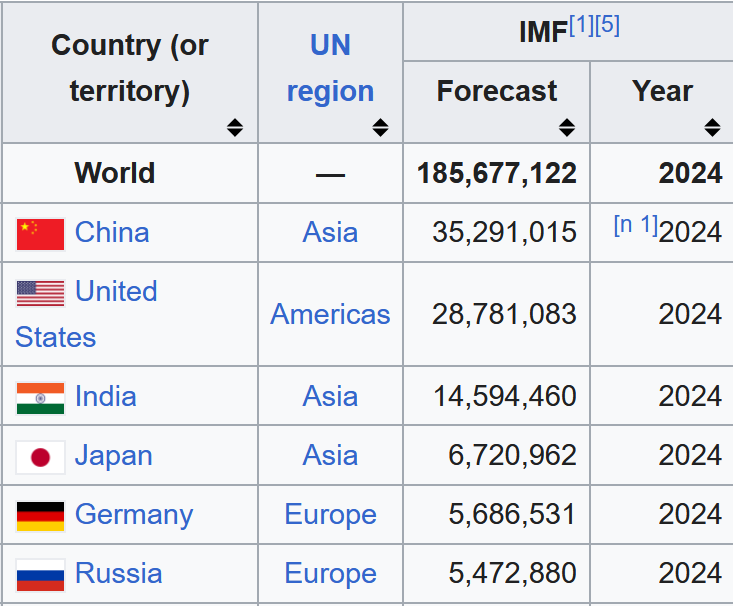Visit the Germany country link
Image resolution: width=733 pixels, height=606 pixels.
coord(134,515)
